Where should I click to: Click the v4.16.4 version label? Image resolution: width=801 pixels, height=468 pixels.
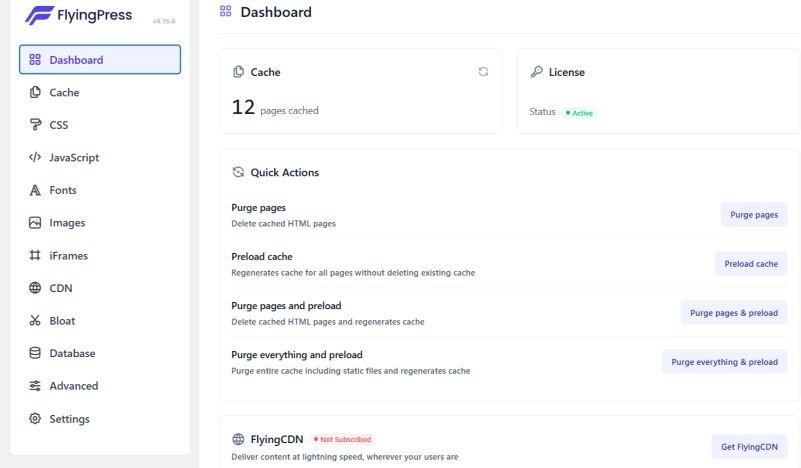[x=163, y=21]
